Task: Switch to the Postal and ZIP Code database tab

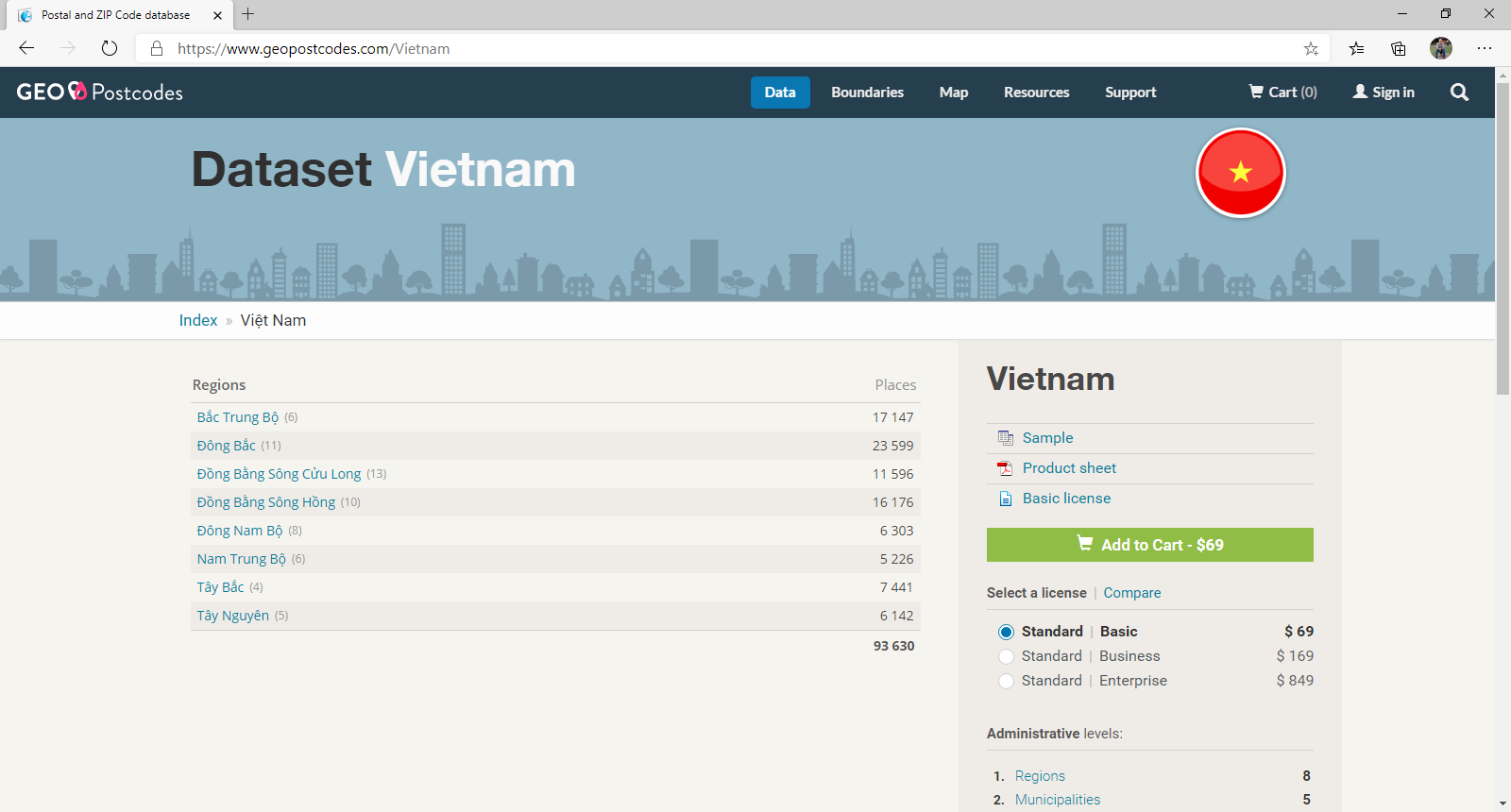Action: pos(118,15)
